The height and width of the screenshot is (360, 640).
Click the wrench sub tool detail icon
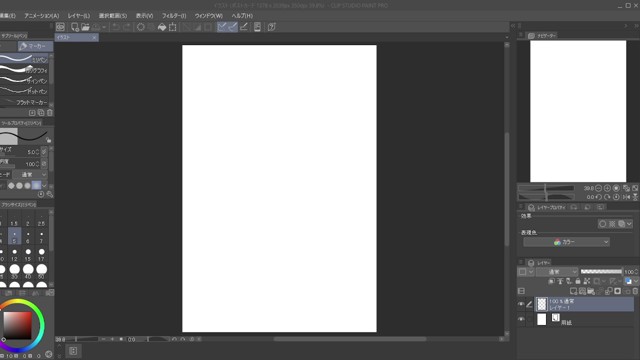pyautogui.click(x=50, y=195)
